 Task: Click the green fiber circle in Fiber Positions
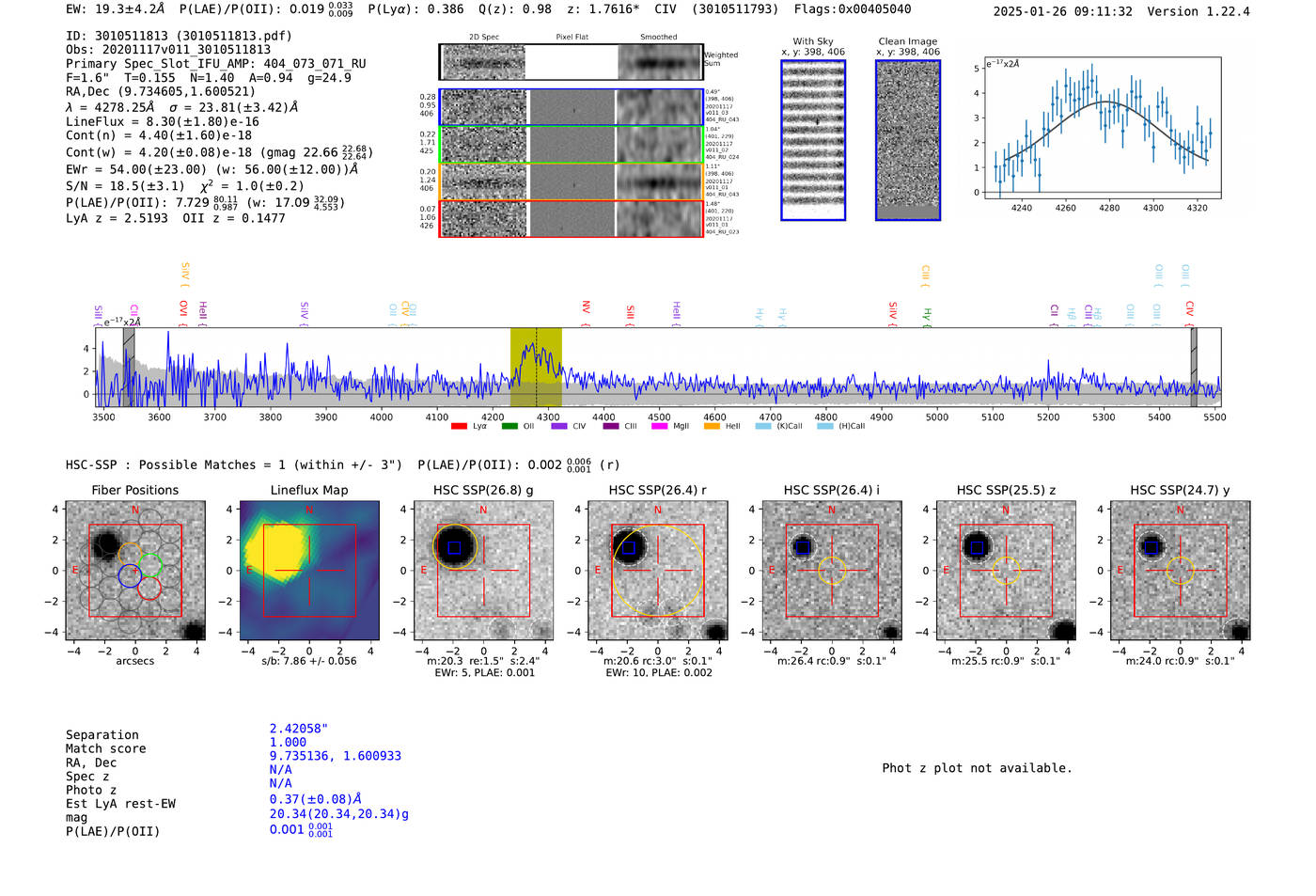click(149, 565)
